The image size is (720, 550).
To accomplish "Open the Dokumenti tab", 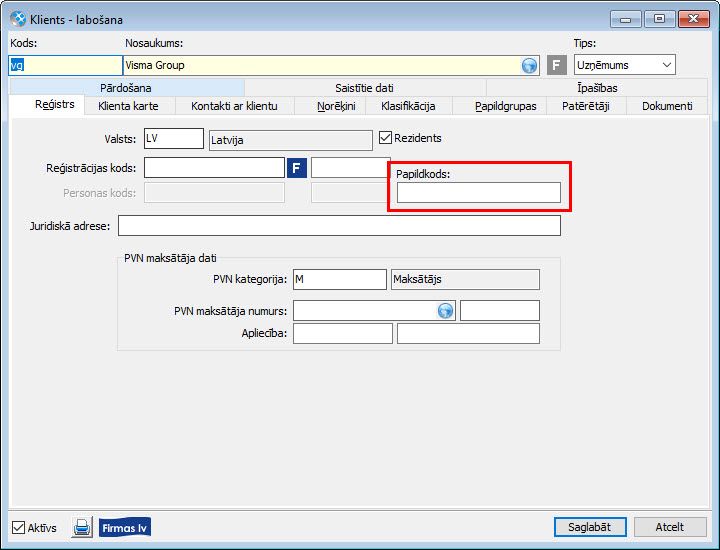I will click(x=667, y=106).
